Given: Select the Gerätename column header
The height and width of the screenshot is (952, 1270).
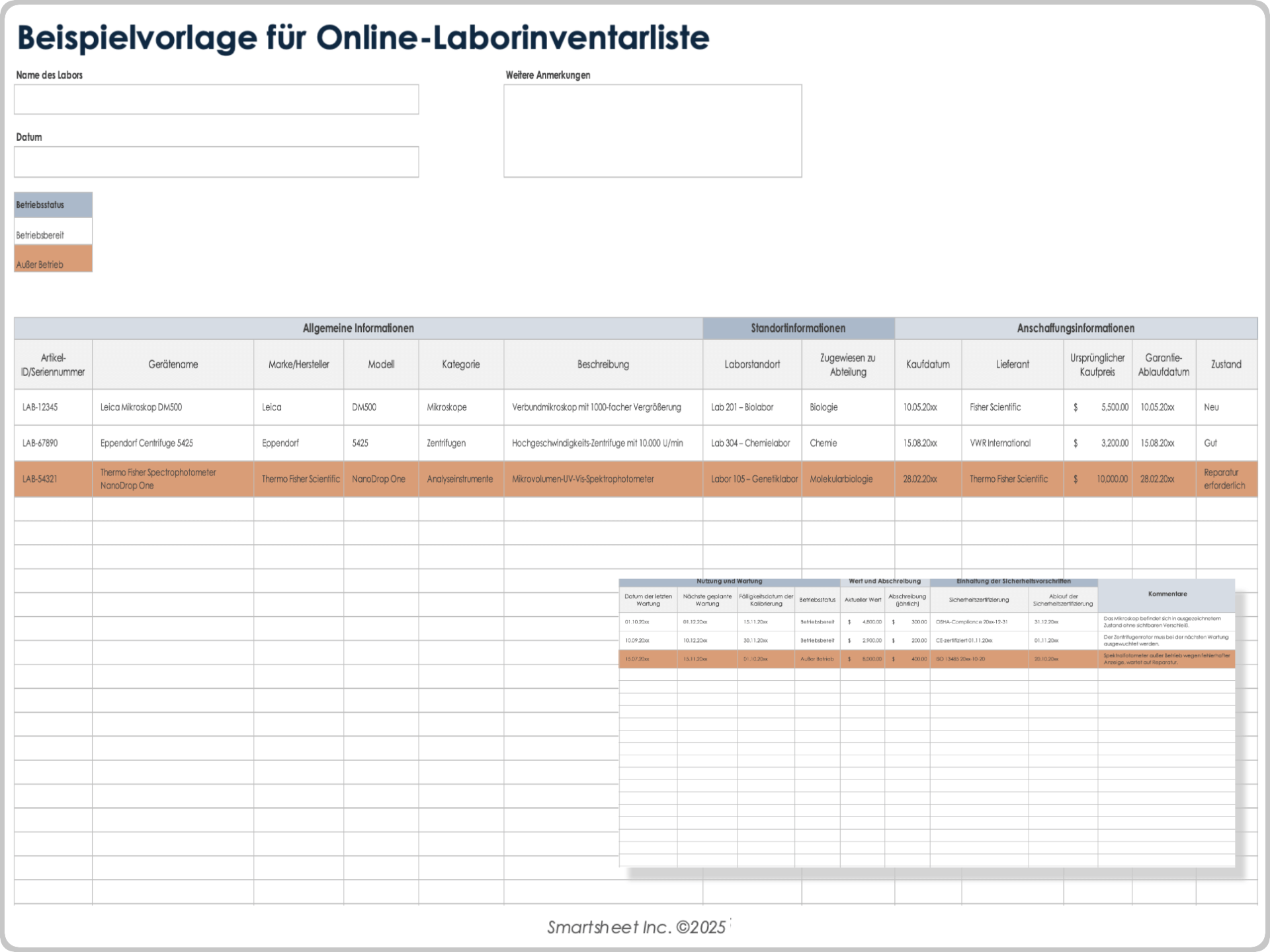Looking at the screenshot, I should coord(173,364).
